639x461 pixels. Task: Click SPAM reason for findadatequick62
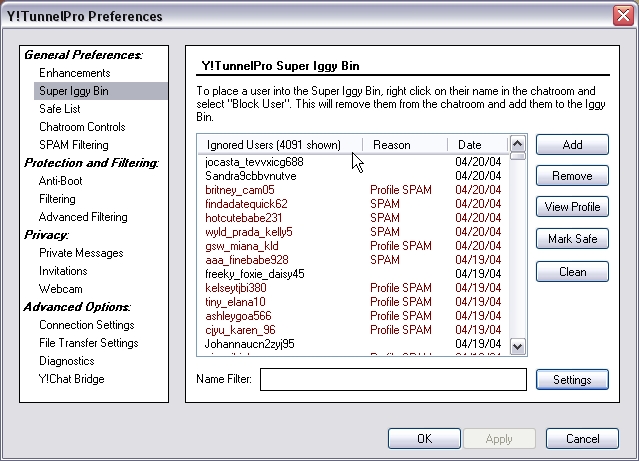pyautogui.click(x=385, y=204)
